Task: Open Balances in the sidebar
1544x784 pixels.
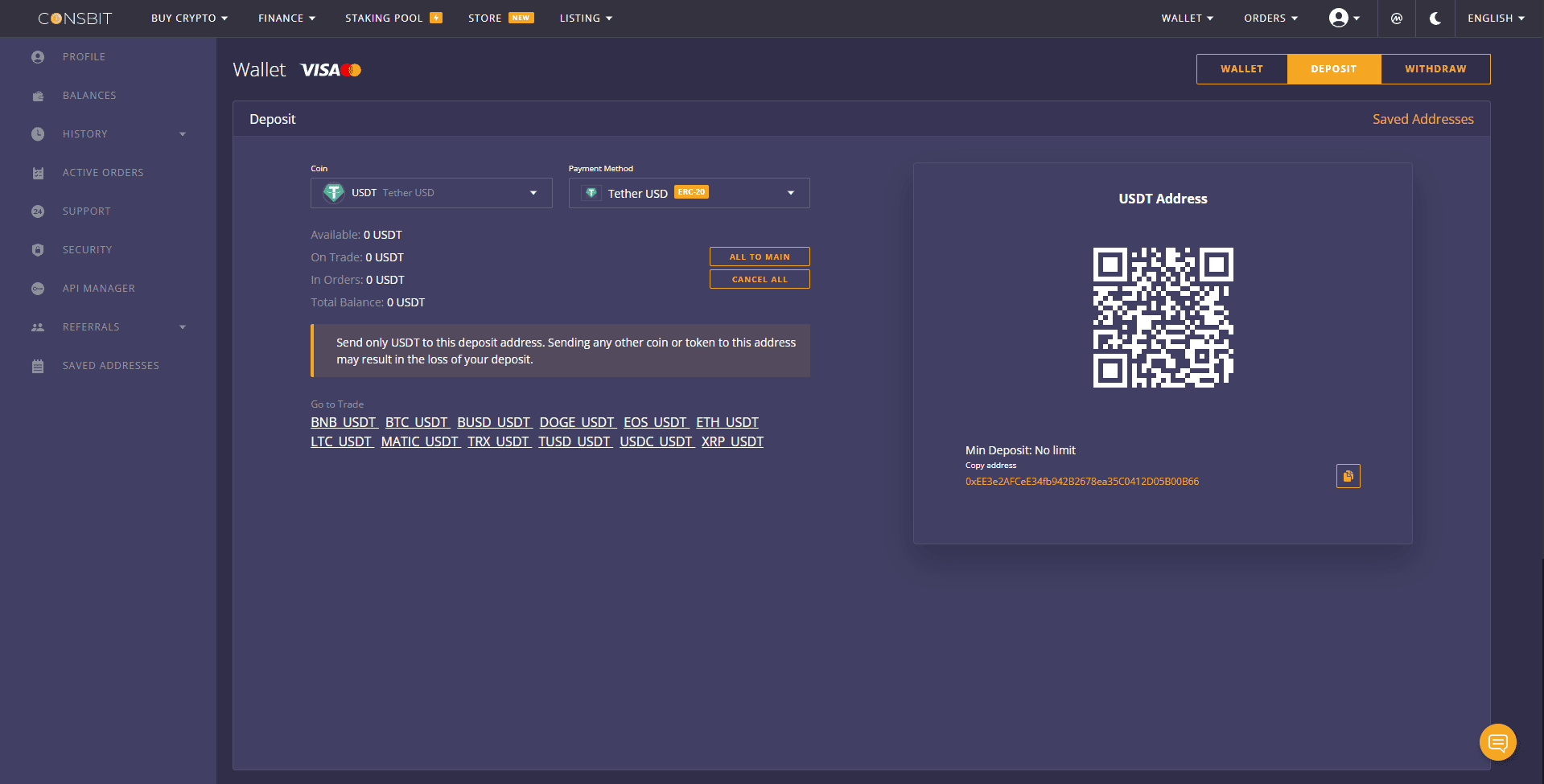Action: click(89, 96)
